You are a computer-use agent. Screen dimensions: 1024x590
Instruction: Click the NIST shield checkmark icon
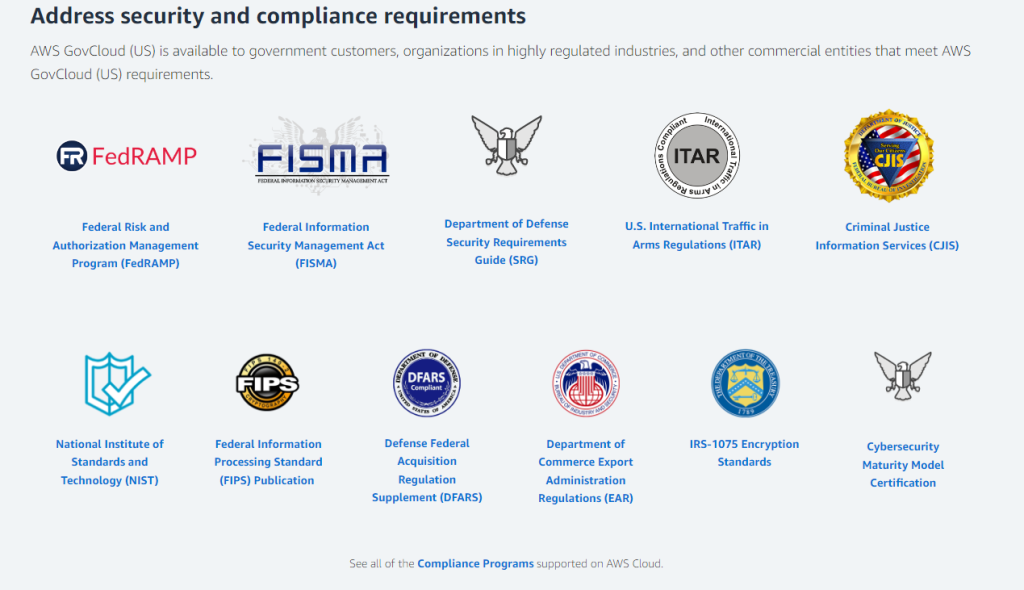pos(117,384)
